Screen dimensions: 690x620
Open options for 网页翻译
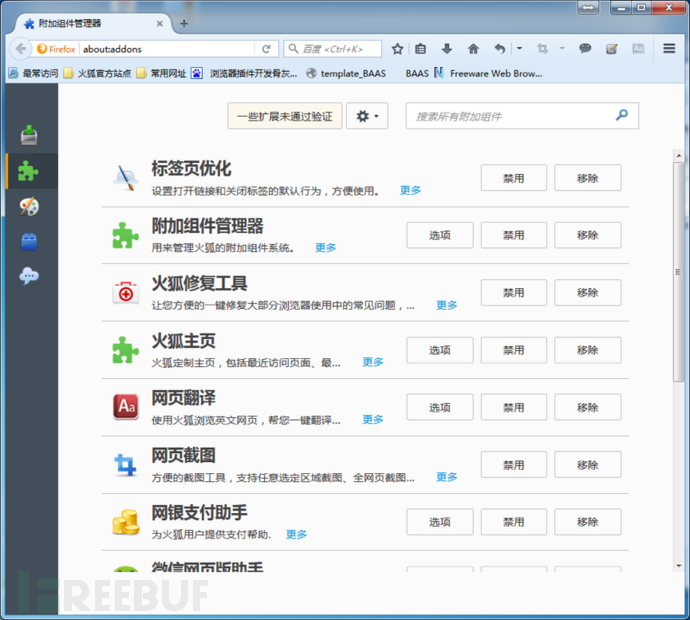440,407
